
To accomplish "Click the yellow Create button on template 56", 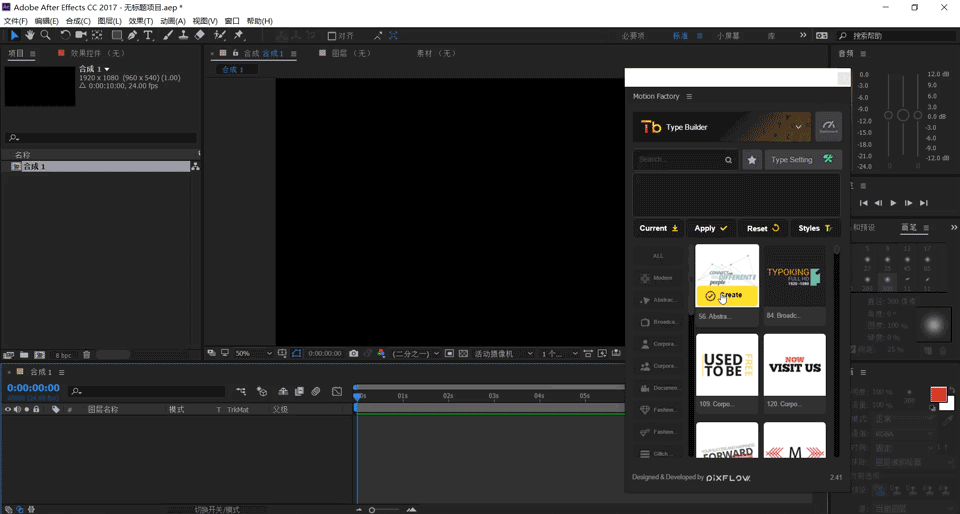I will click(727, 296).
